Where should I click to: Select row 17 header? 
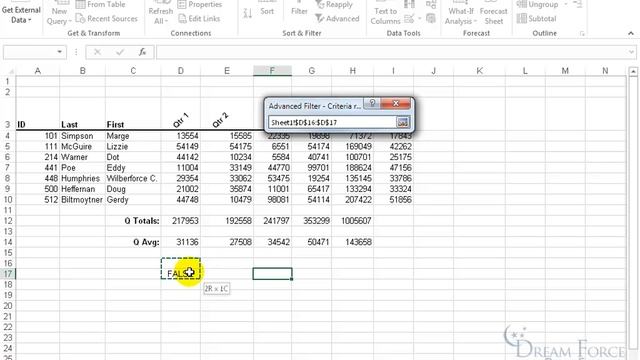click(8, 273)
